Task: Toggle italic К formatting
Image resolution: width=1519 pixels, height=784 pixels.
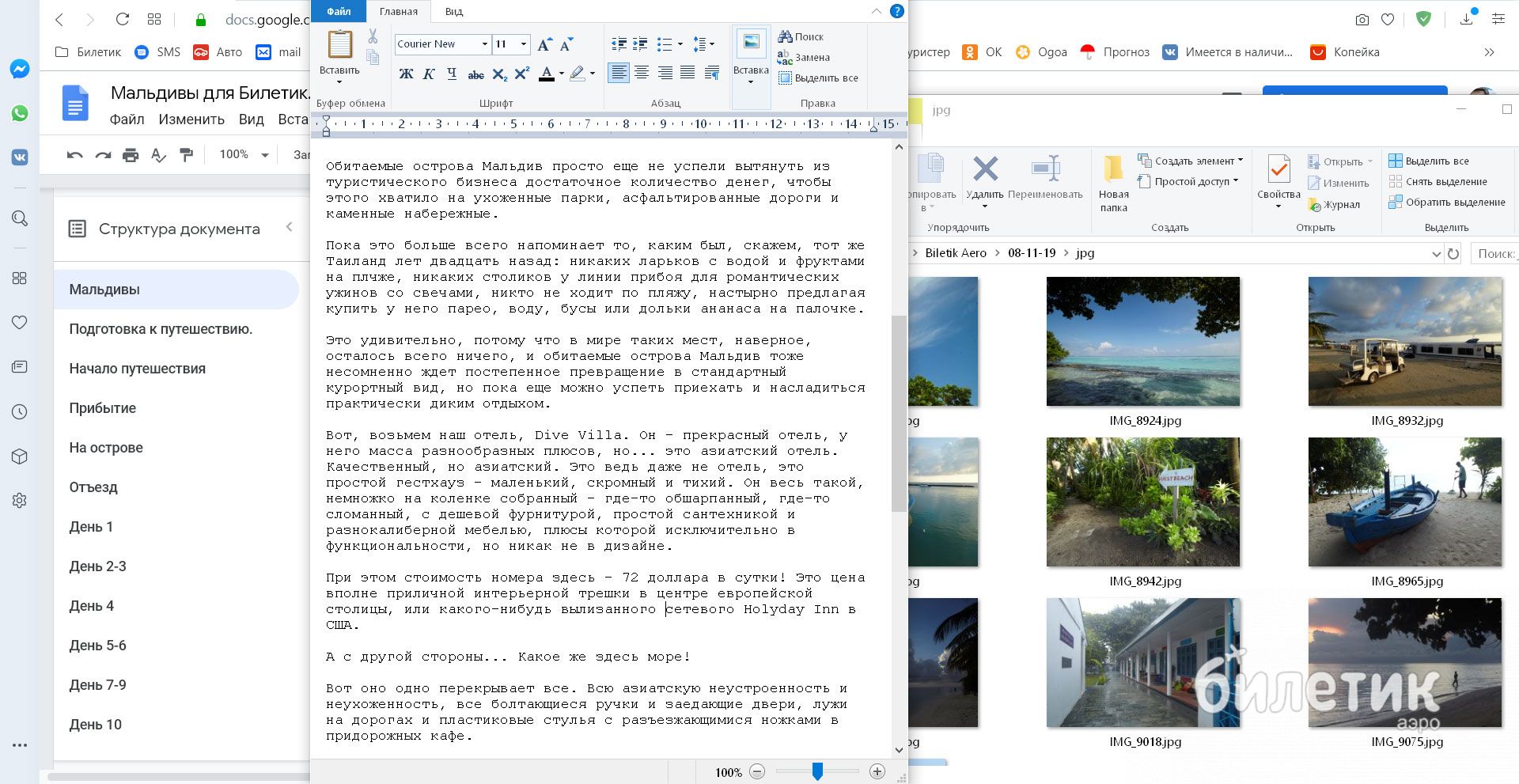Action: pos(429,74)
